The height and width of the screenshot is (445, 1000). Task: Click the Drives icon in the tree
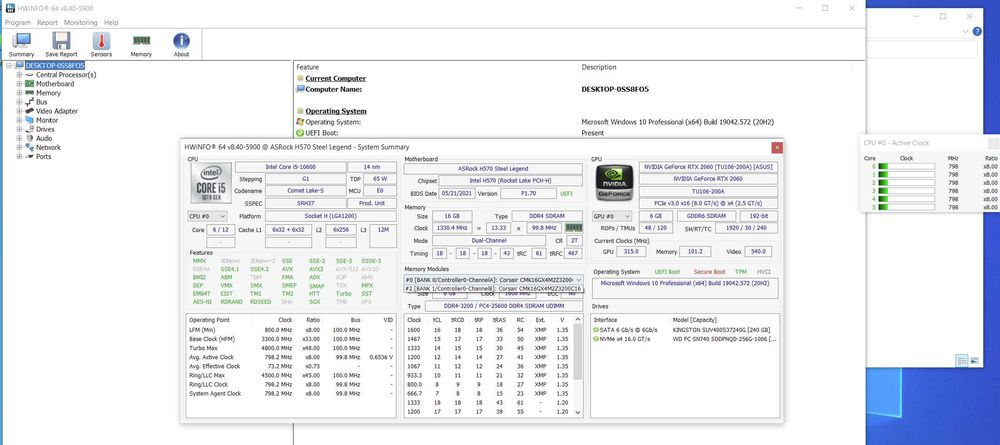(29, 129)
